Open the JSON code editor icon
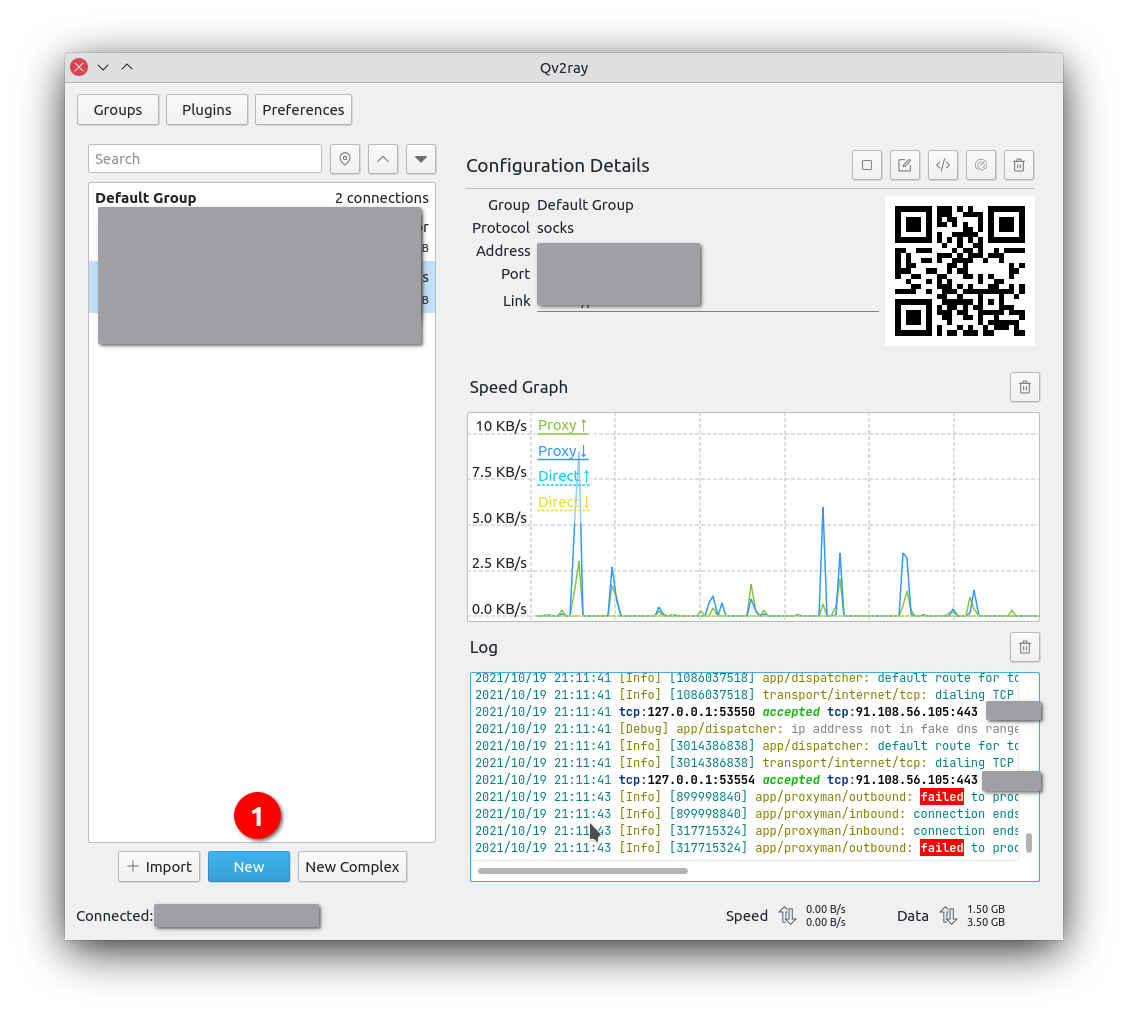Image resolution: width=1128 pixels, height=1017 pixels. coord(943,165)
